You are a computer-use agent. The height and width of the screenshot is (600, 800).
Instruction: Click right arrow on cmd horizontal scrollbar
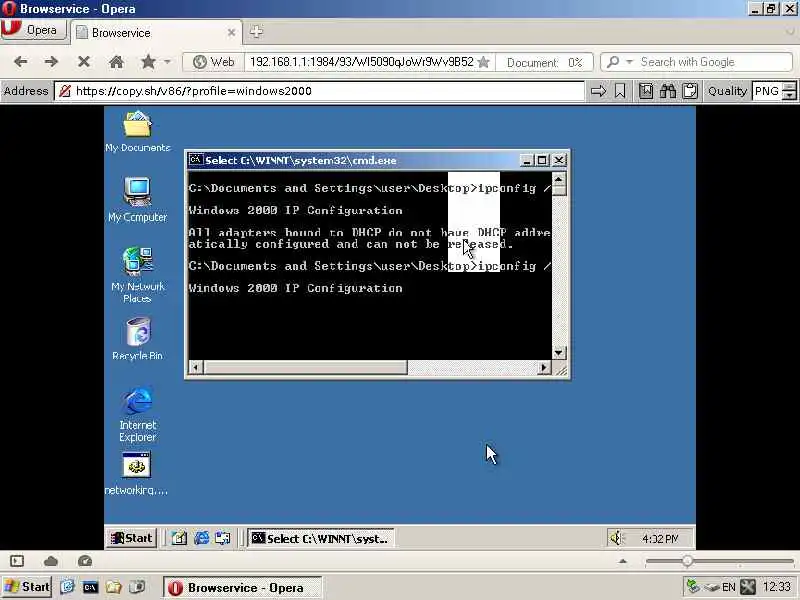544,367
